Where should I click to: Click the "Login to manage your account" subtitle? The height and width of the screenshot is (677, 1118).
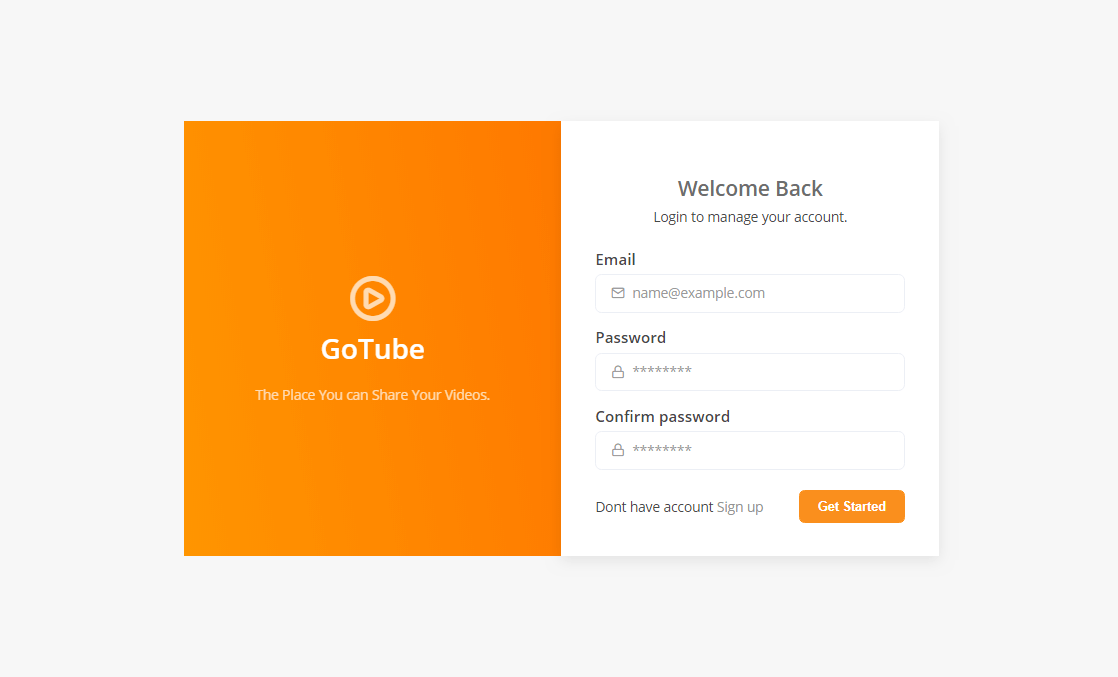[x=750, y=217]
